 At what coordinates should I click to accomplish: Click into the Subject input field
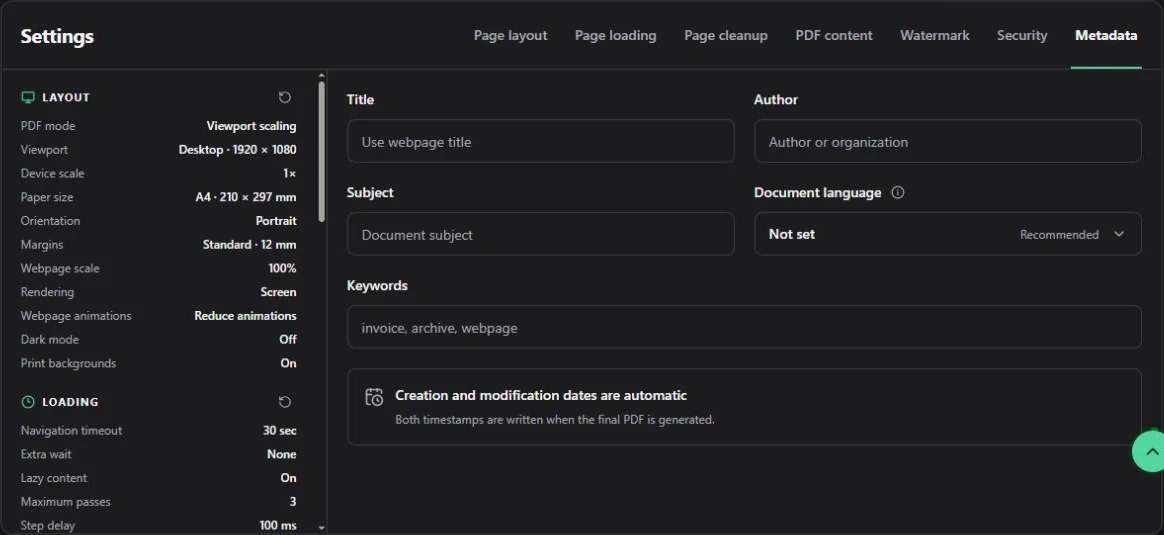(540, 234)
